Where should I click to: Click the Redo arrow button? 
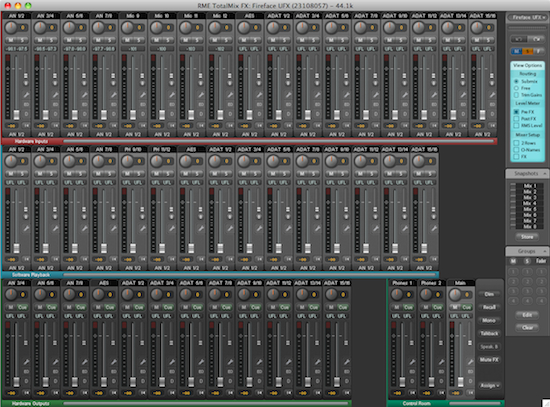coord(536,39)
